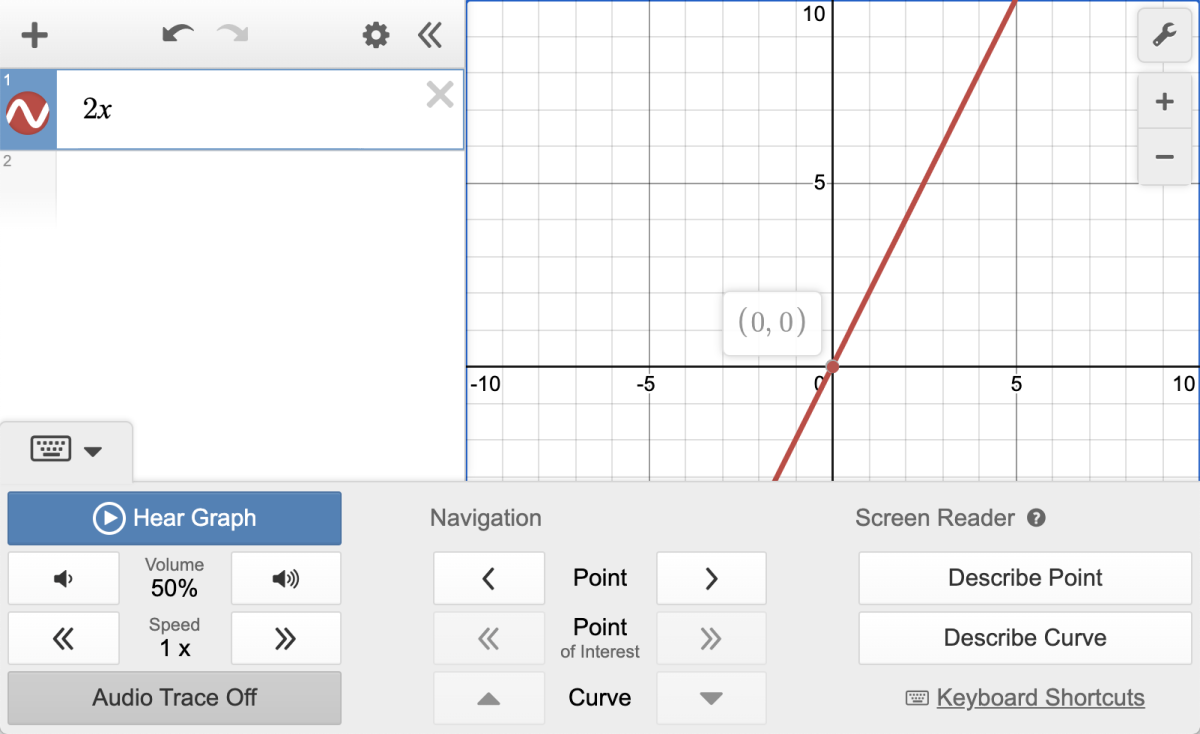Viewport: 1200px width, 734px height.
Task: Increase playback speed with the double chevron
Action: pyautogui.click(x=285, y=638)
